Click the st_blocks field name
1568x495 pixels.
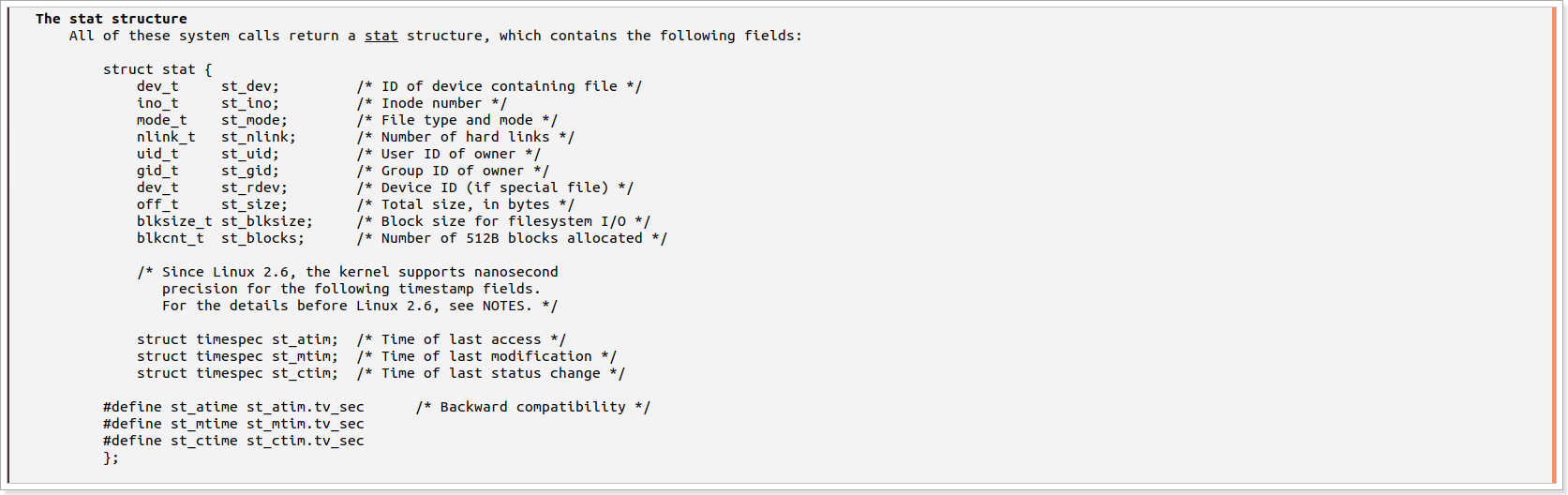pyautogui.click(x=262, y=238)
